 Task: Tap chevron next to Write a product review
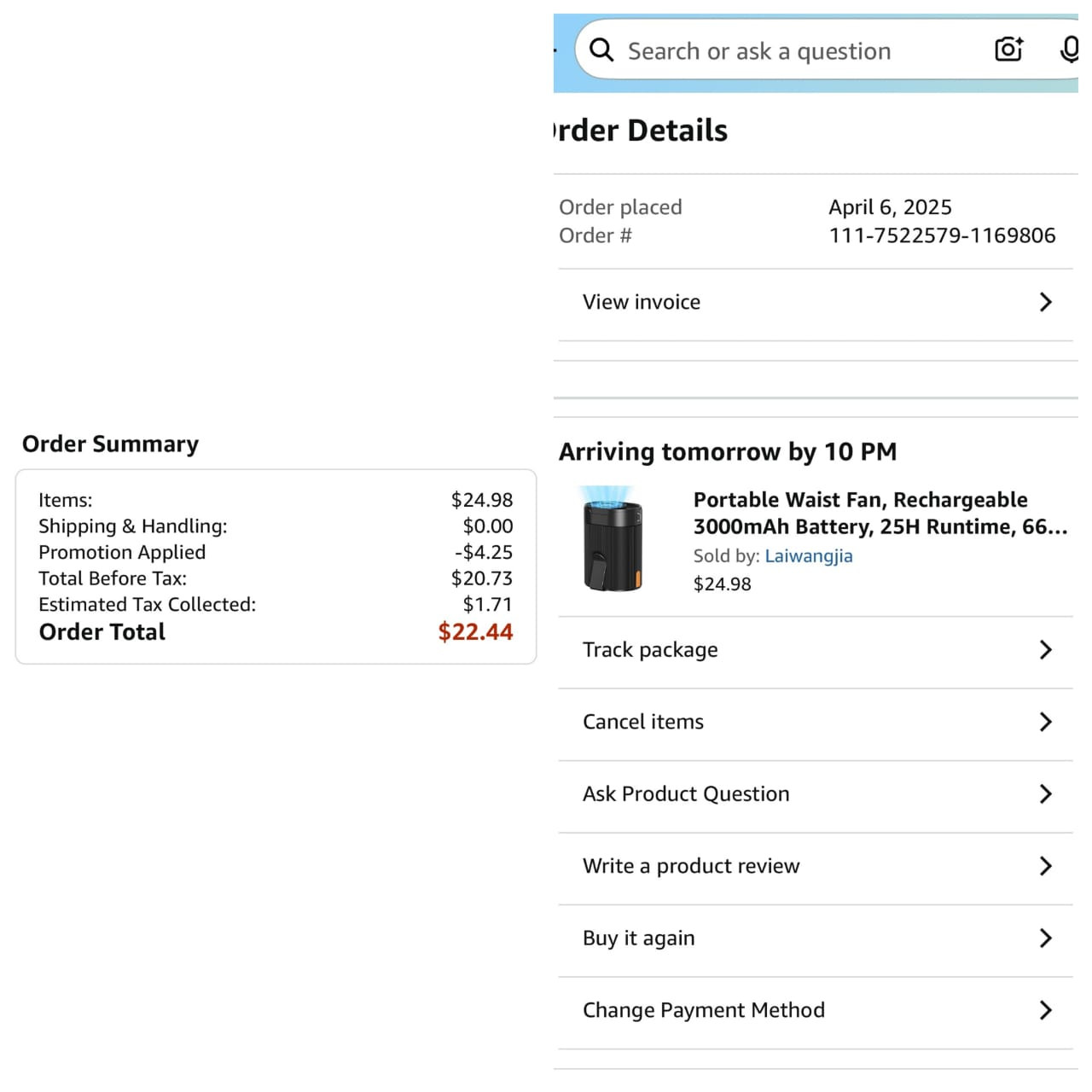(1046, 866)
